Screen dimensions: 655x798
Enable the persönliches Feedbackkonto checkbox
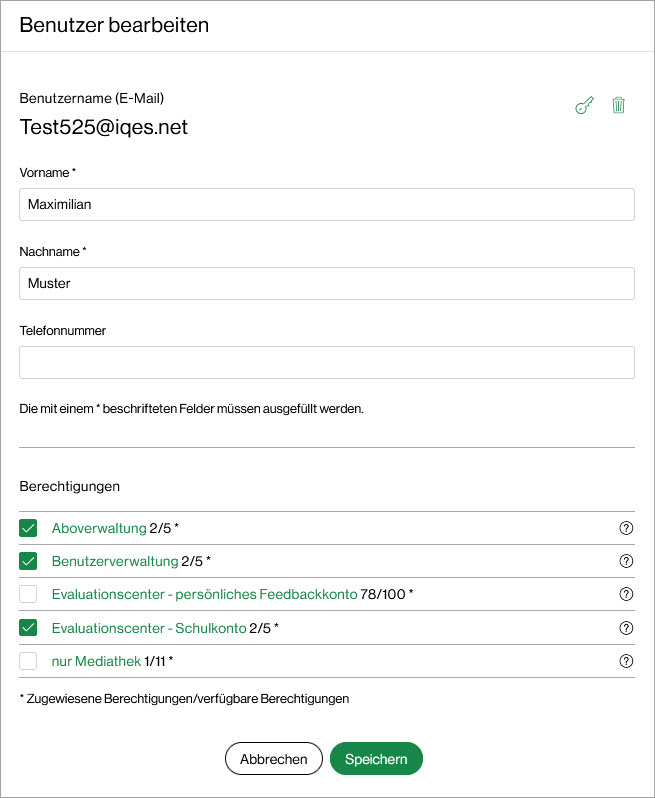tap(28, 594)
